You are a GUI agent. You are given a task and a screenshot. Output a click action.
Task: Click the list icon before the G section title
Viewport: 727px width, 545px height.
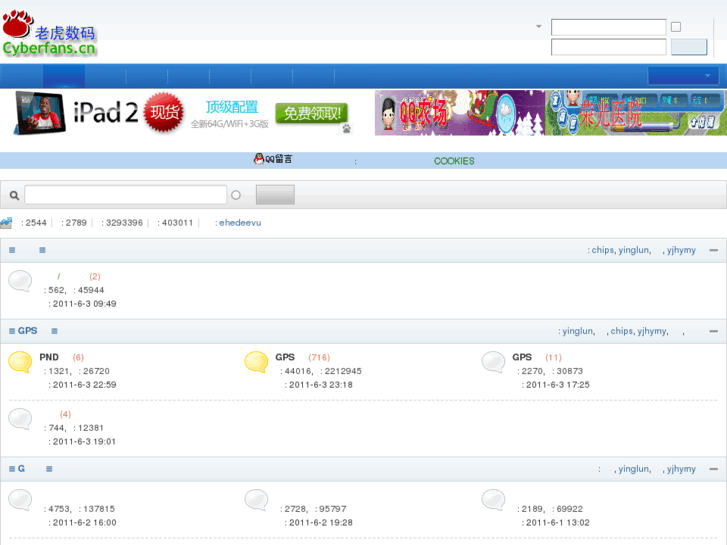(x=12, y=469)
